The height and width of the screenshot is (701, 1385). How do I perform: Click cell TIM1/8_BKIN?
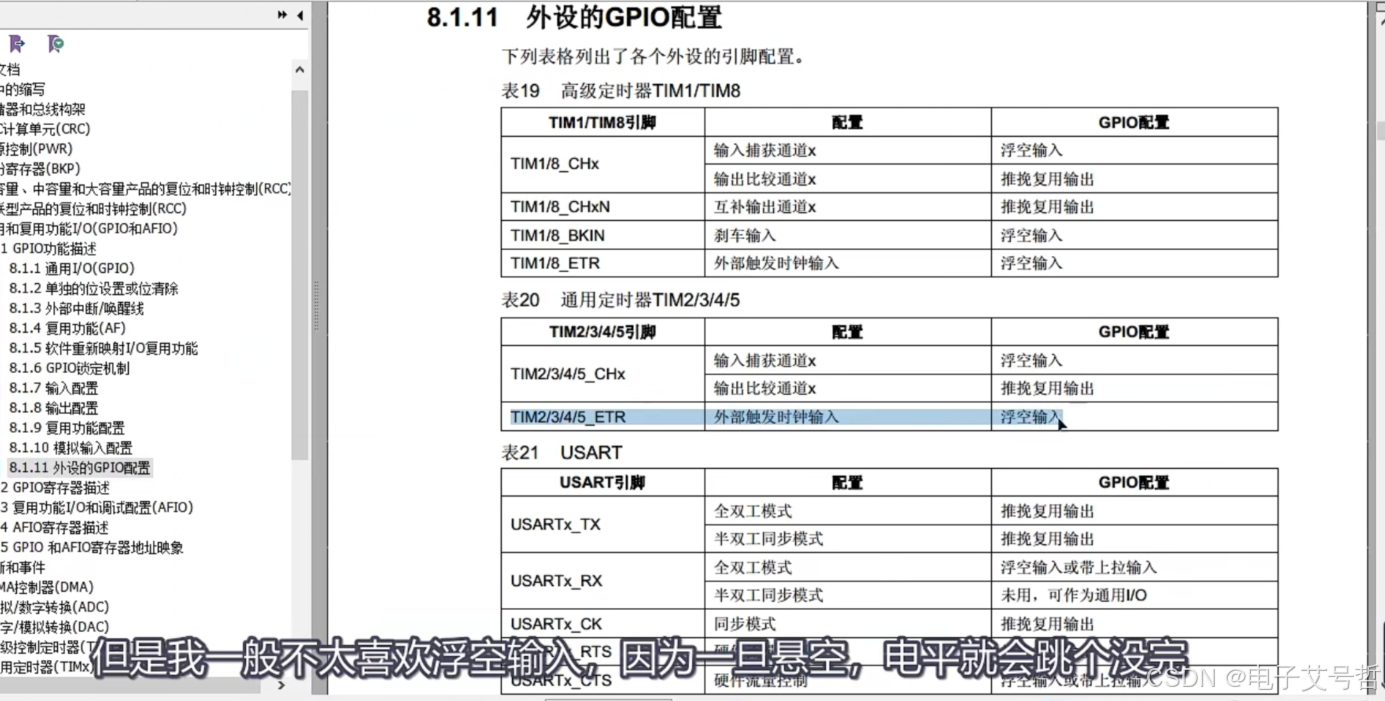(603, 235)
